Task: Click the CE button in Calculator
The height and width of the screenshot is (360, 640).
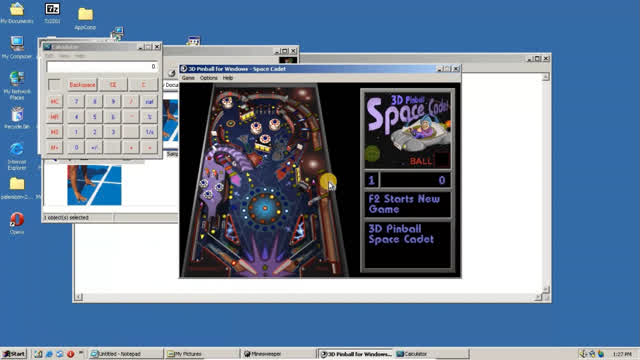Action: [x=113, y=84]
